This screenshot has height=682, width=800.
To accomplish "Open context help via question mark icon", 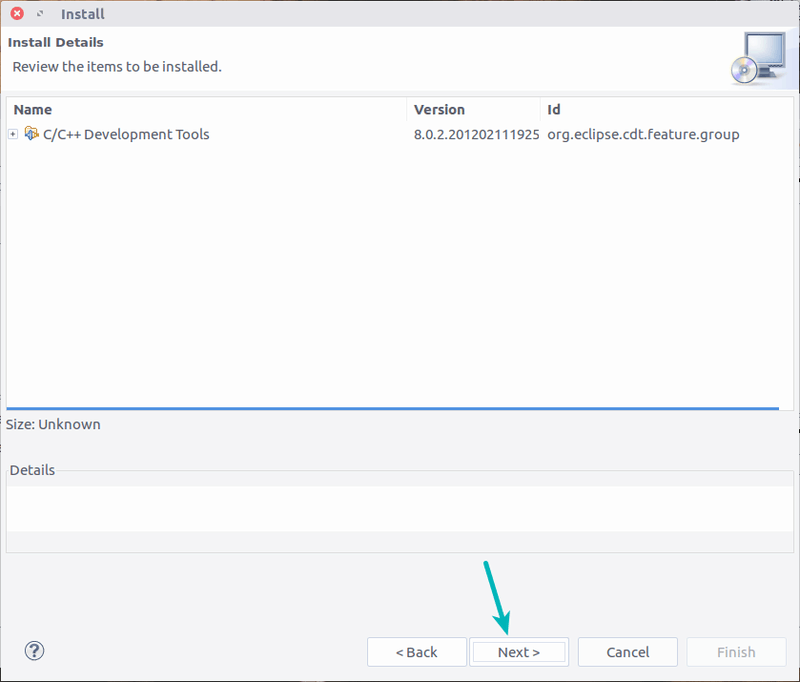I will pyautogui.click(x=34, y=650).
